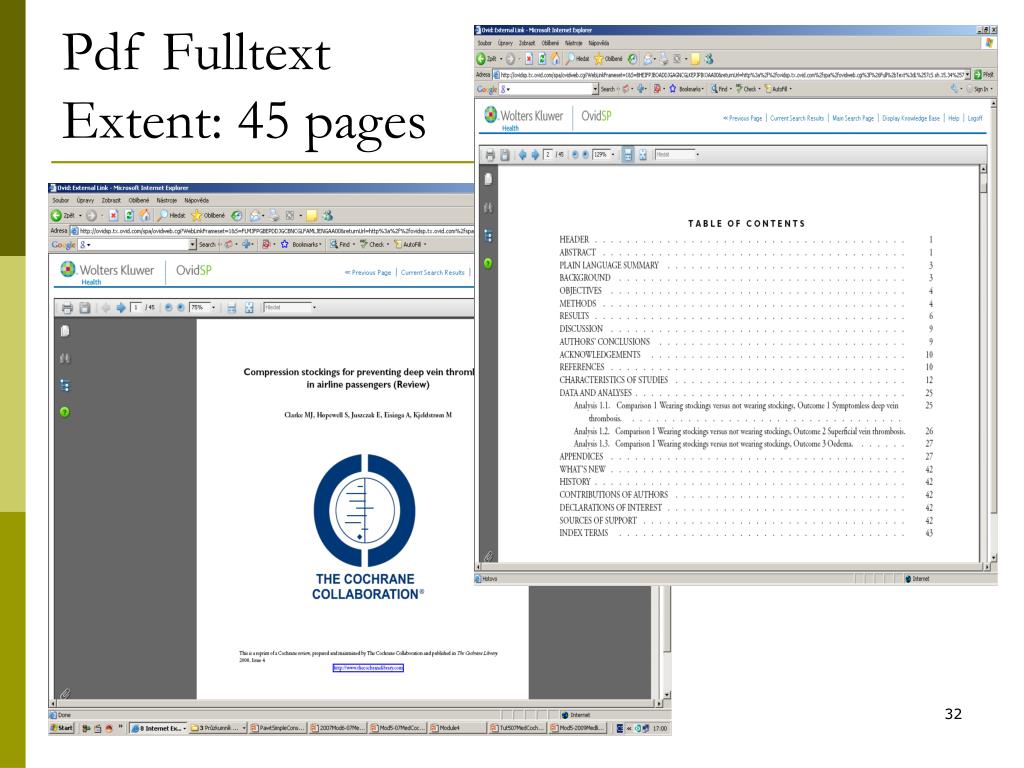Expand the address bar dropdown in the right IE window

click(x=968, y=74)
